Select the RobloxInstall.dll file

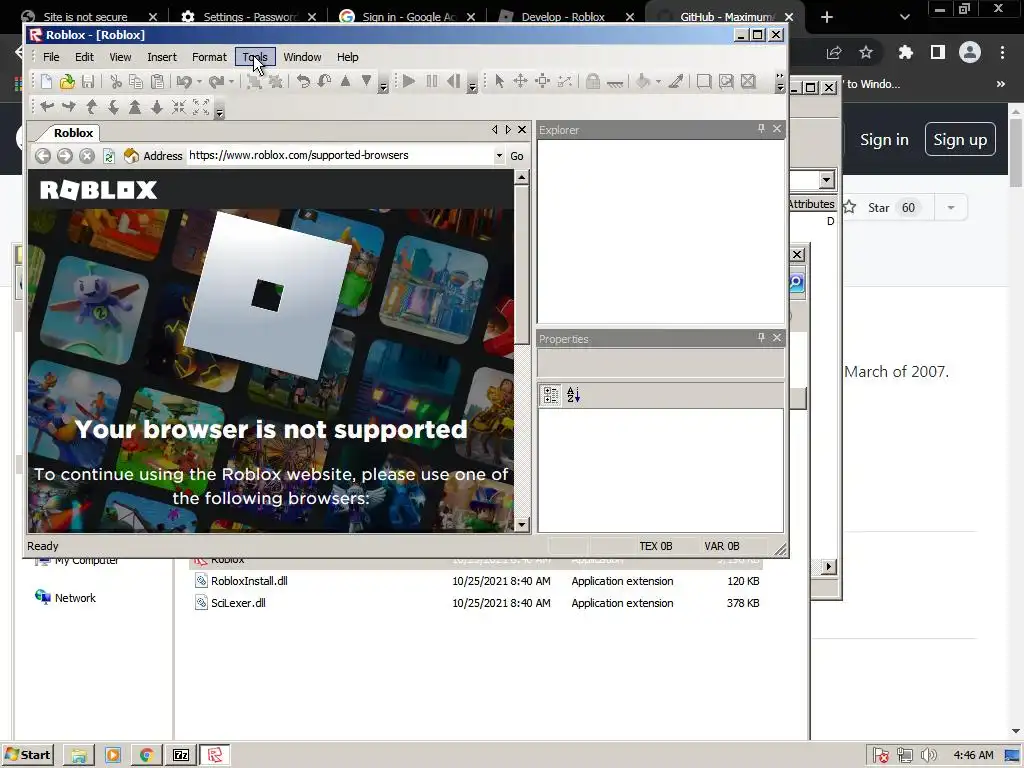click(x=249, y=581)
